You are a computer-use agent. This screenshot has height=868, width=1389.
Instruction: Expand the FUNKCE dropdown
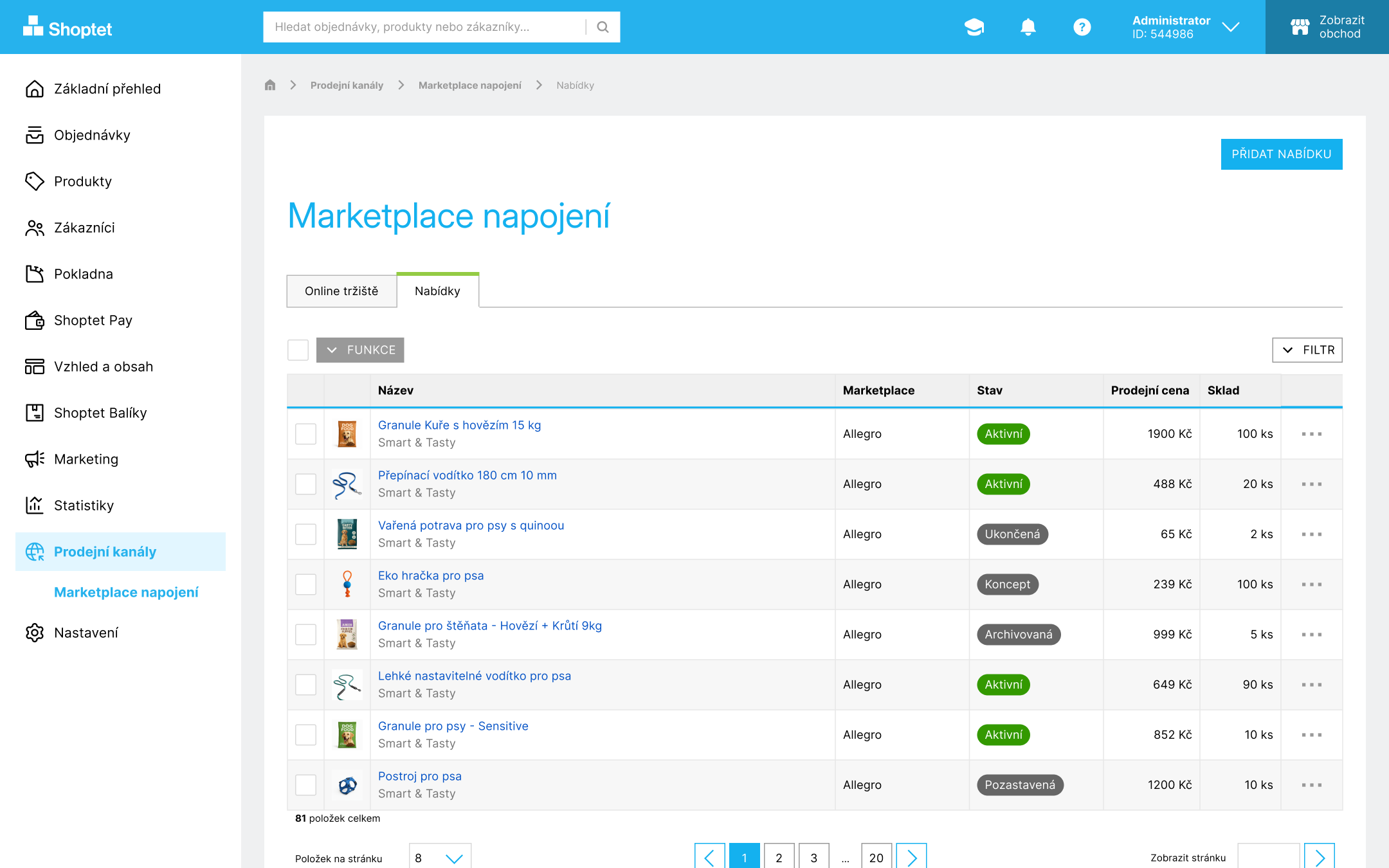[x=360, y=350]
